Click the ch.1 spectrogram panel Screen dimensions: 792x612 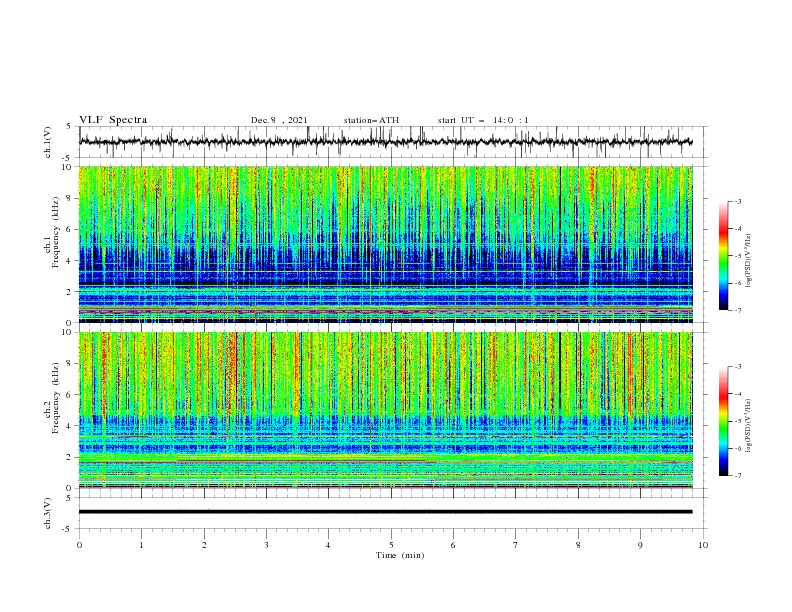tap(386, 244)
